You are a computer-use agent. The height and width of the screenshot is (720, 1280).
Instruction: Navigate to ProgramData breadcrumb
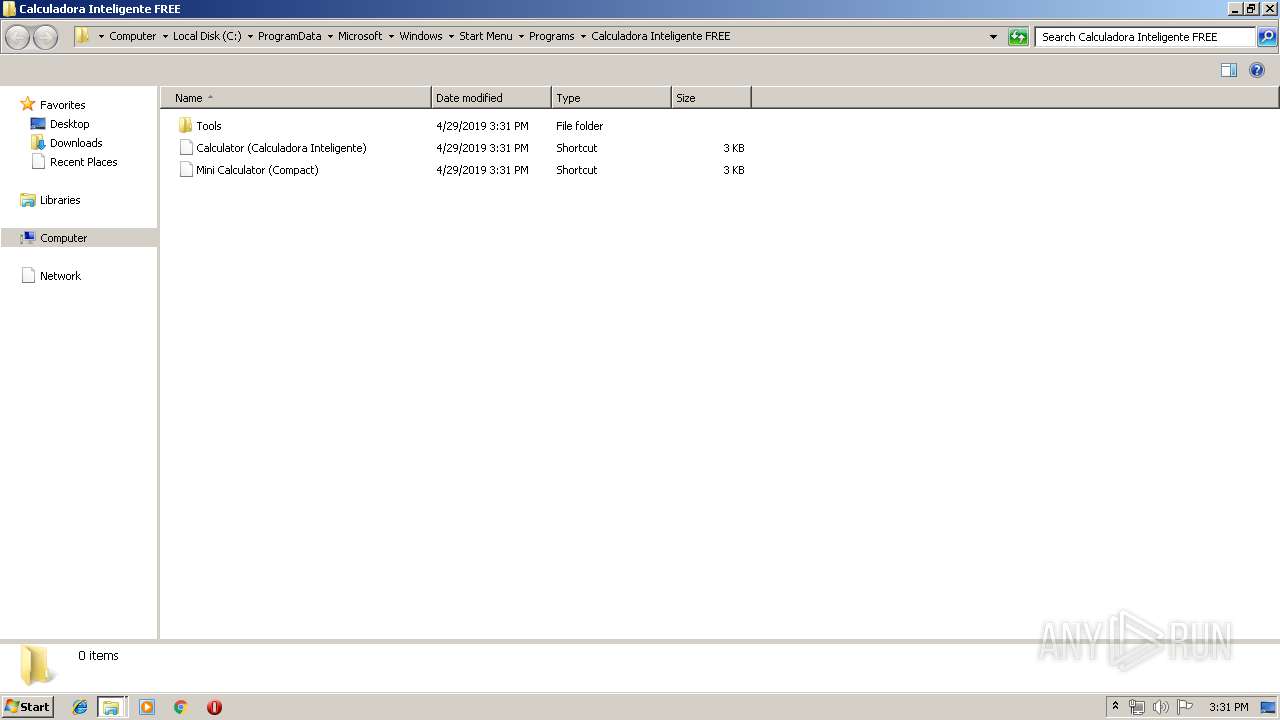click(290, 36)
